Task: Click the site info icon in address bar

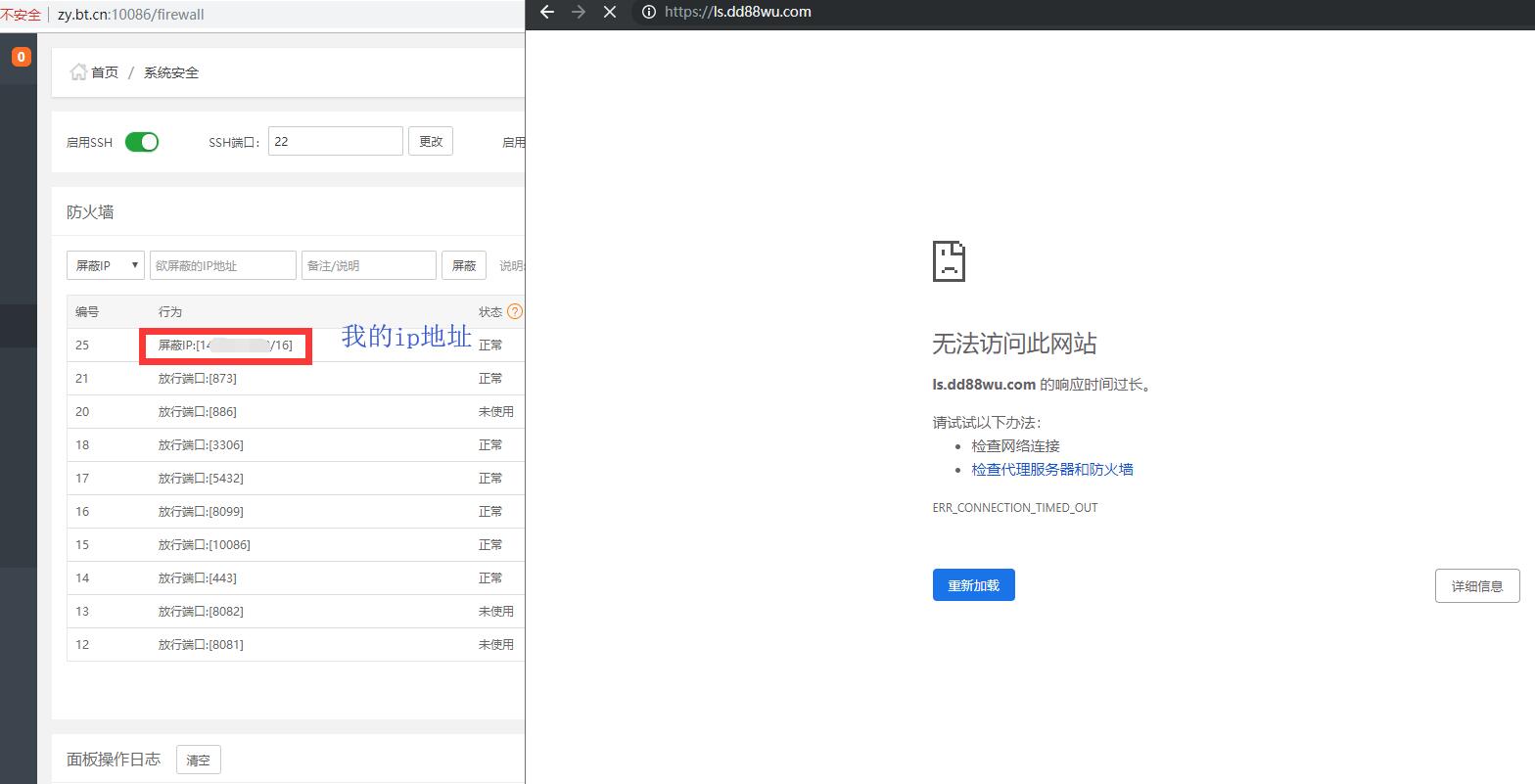Action: click(648, 12)
